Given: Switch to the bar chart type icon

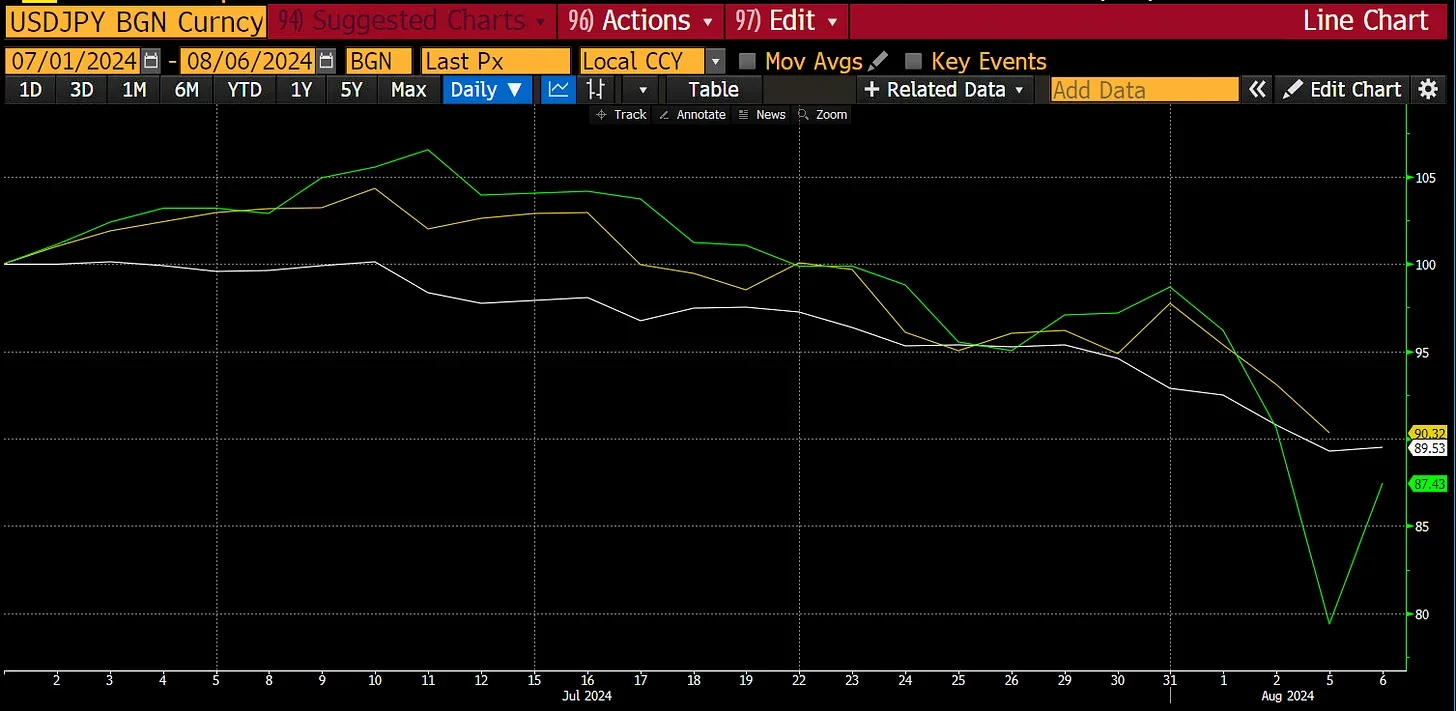Looking at the screenshot, I should 595,89.
